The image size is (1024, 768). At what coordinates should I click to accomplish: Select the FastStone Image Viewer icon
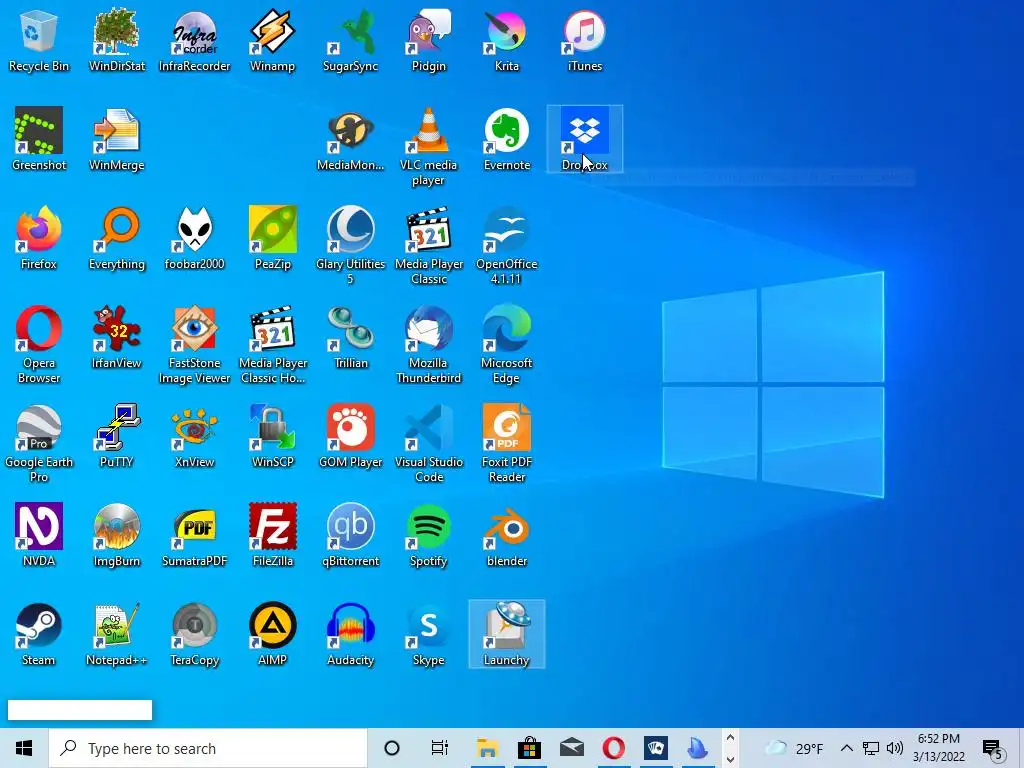(x=195, y=345)
